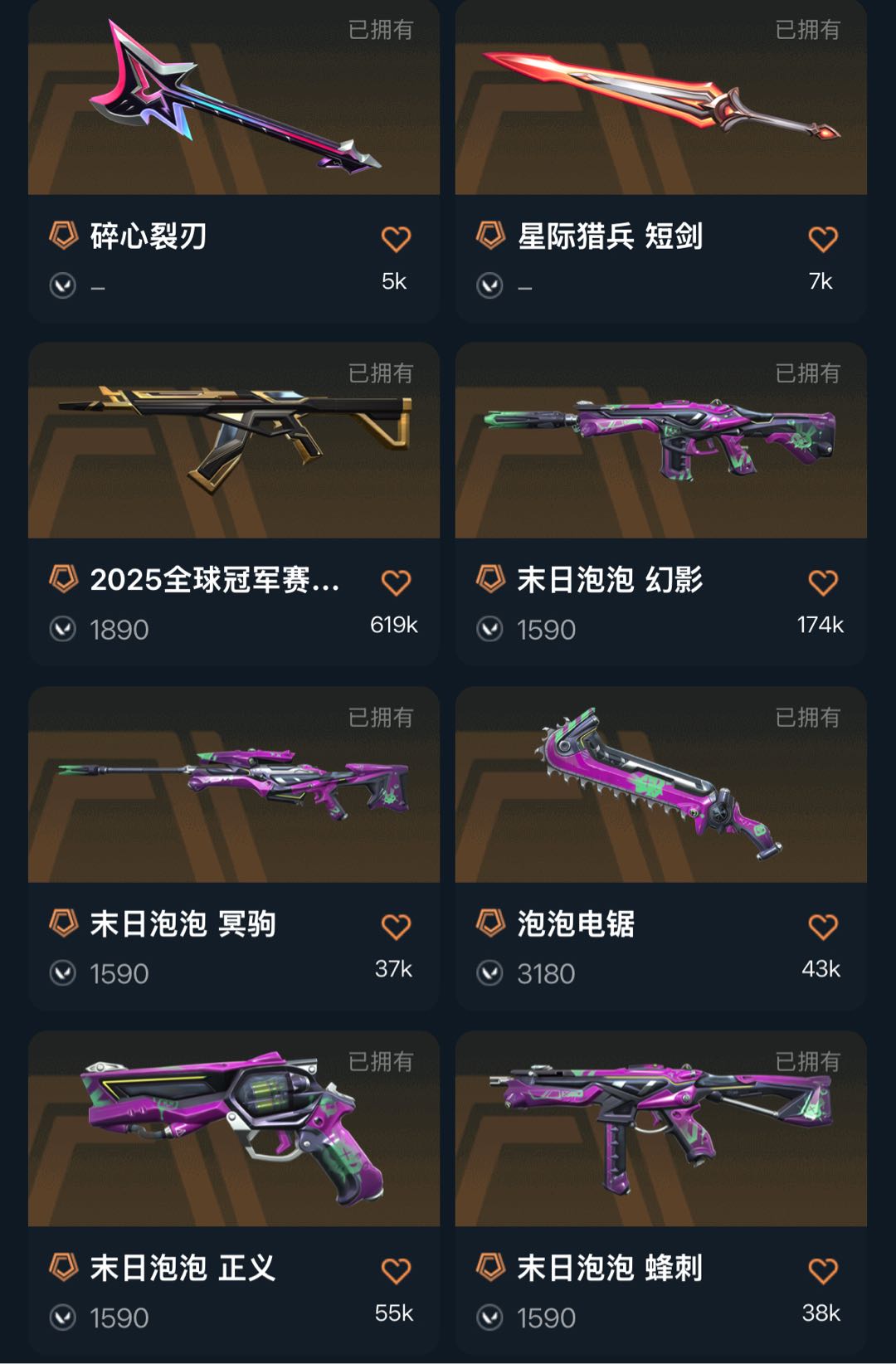Like the 末日泡泡 正义 pistol skin
Image resolution: width=896 pixels, height=1364 pixels.
[x=396, y=1271]
